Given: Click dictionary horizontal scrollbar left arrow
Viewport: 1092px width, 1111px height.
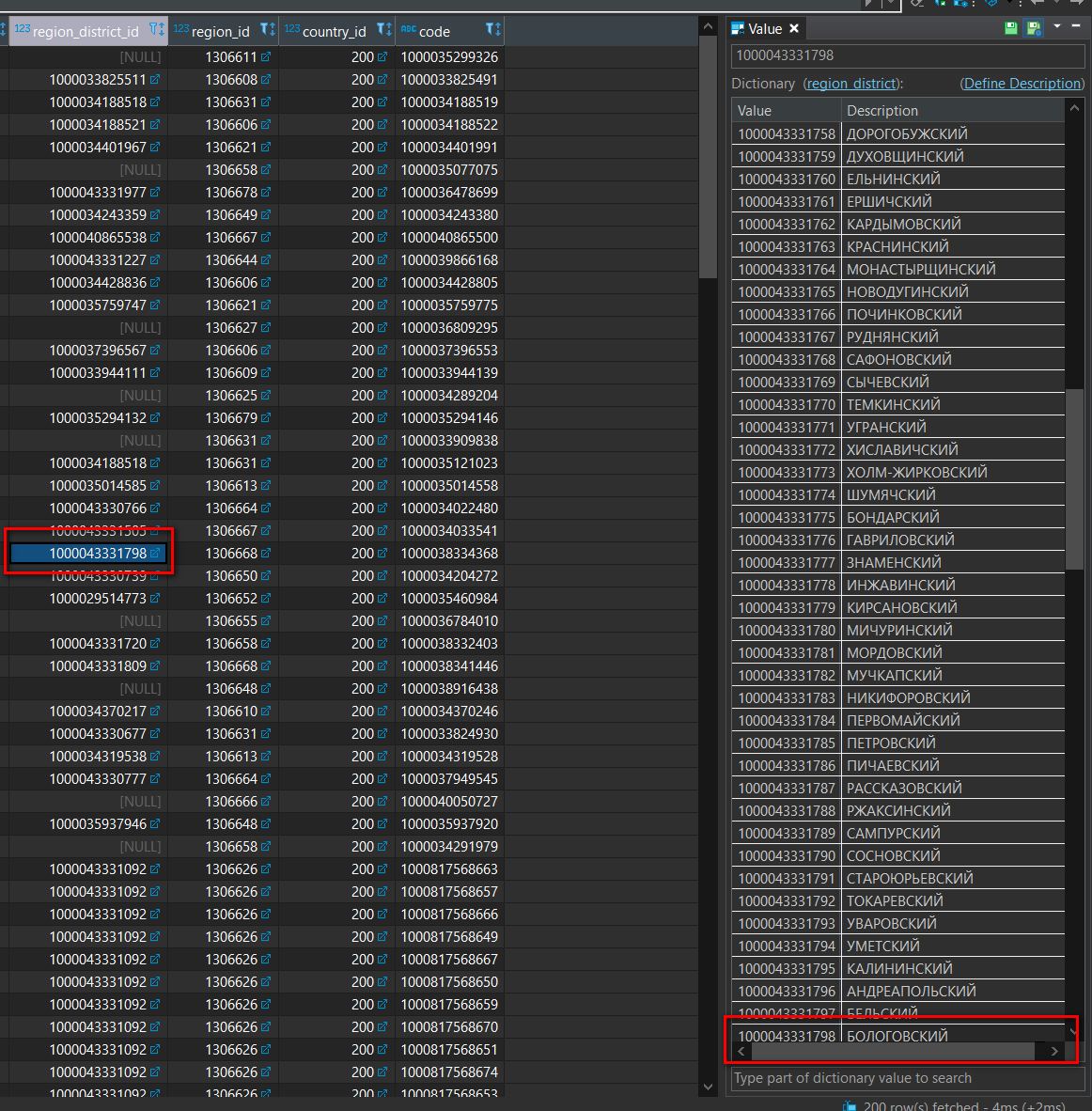Looking at the screenshot, I should 741,1052.
